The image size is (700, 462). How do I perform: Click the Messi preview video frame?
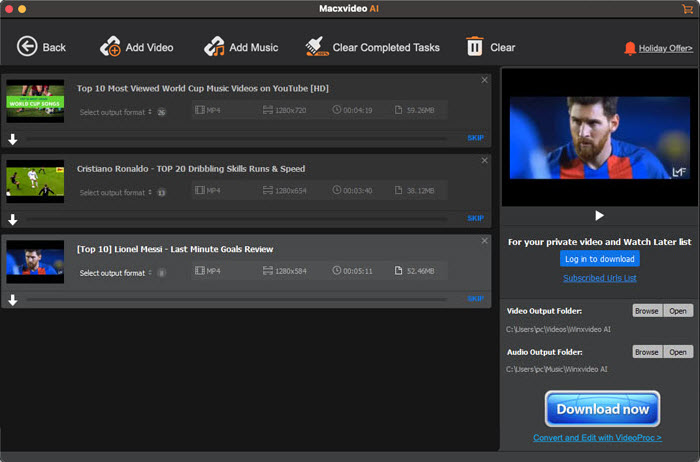click(600, 137)
